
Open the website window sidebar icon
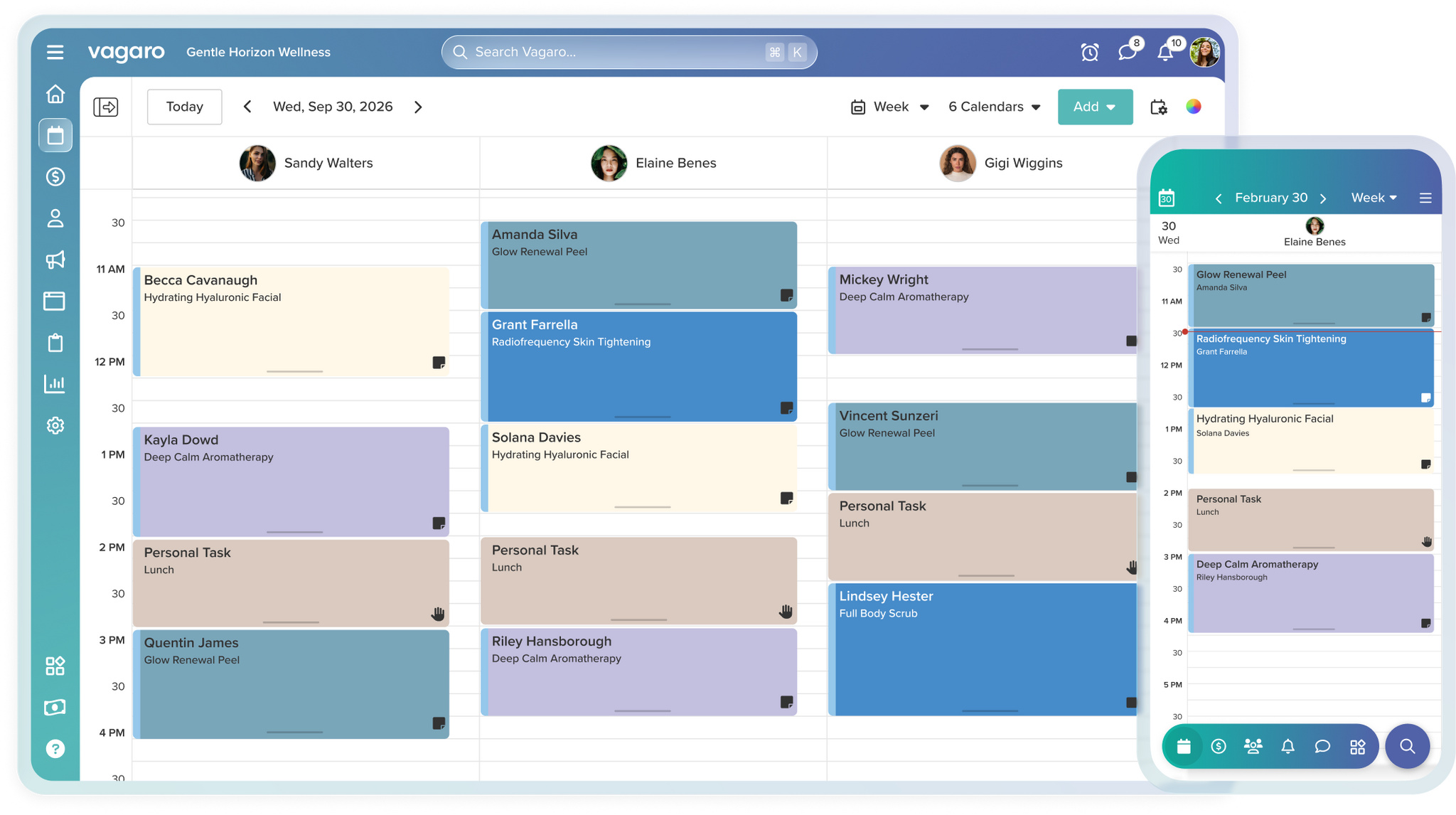pyautogui.click(x=55, y=301)
